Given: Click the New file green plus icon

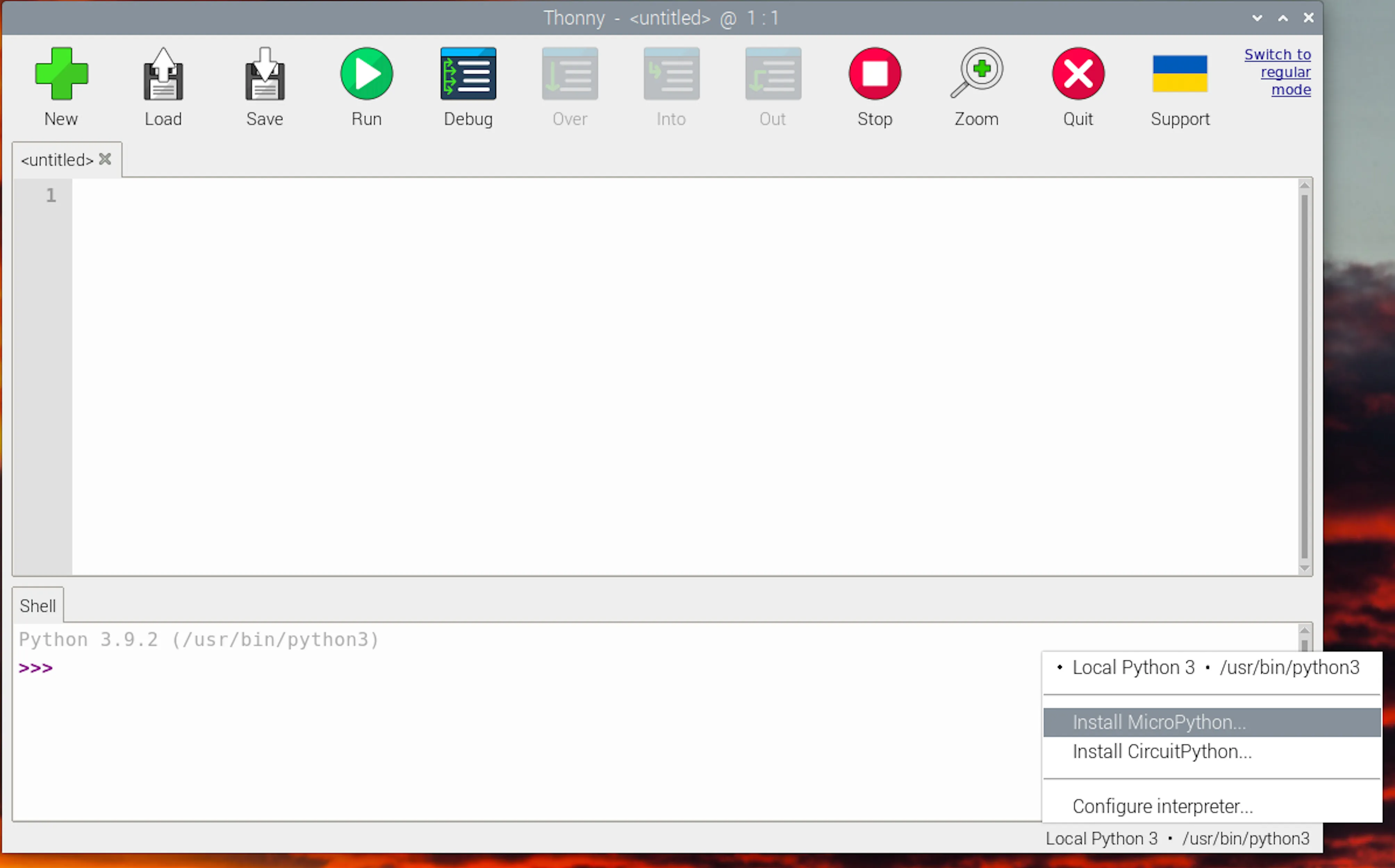Looking at the screenshot, I should pos(61,74).
